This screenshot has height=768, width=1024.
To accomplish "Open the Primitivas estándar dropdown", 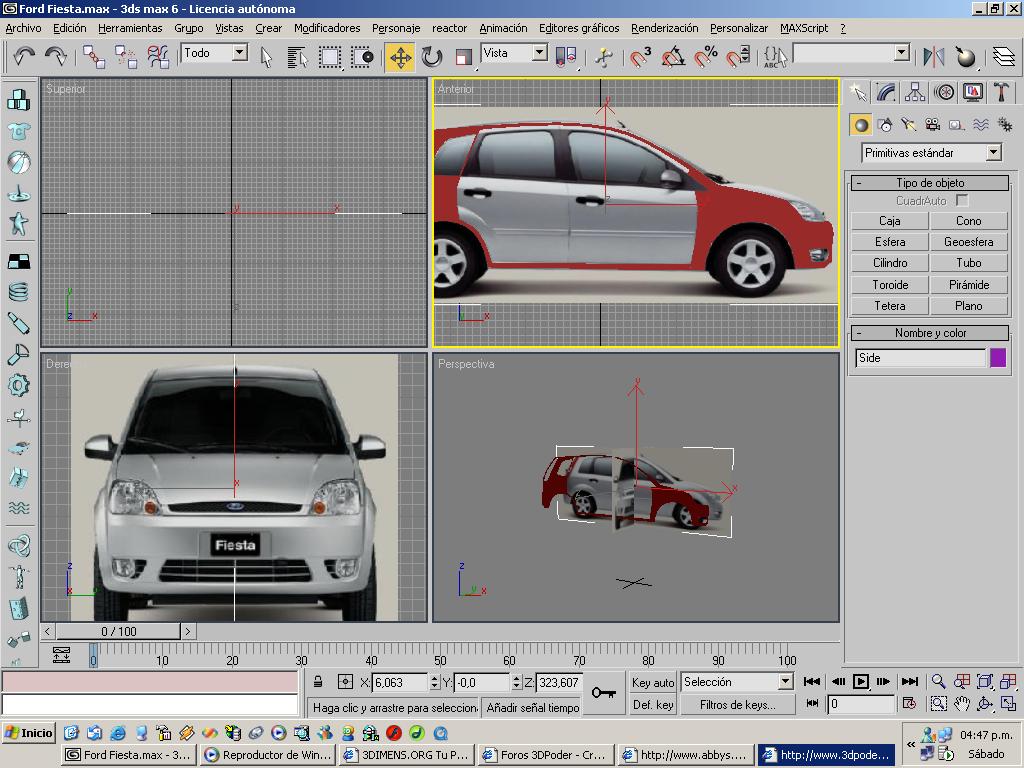I will (x=993, y=153).
